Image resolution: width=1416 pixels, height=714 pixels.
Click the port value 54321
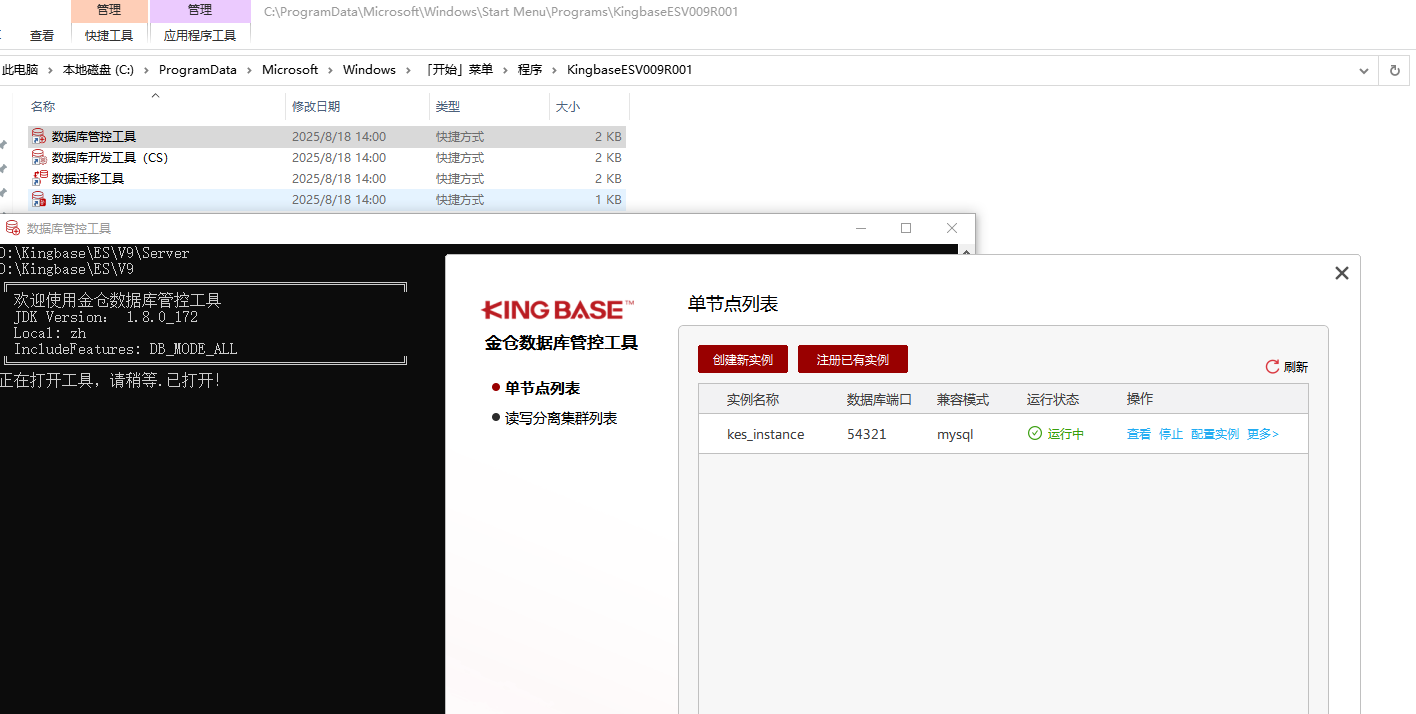click(866, 434)
